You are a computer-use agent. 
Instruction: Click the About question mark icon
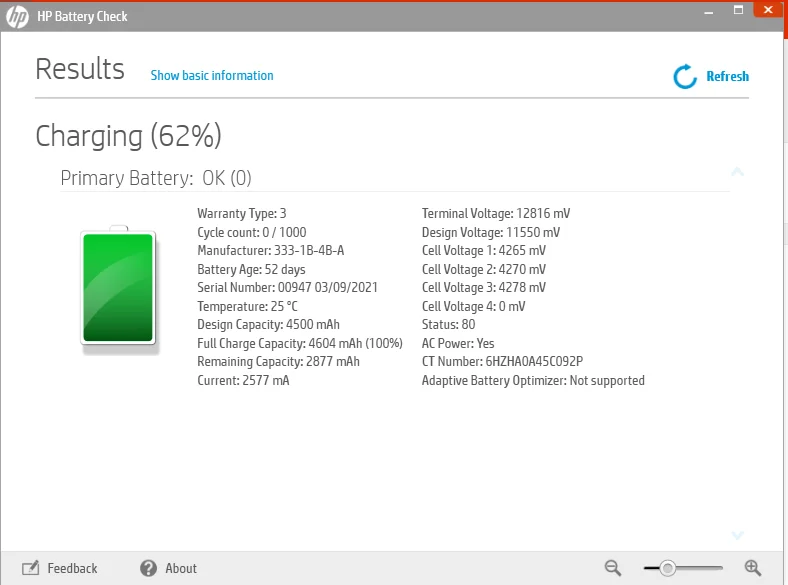148,568
